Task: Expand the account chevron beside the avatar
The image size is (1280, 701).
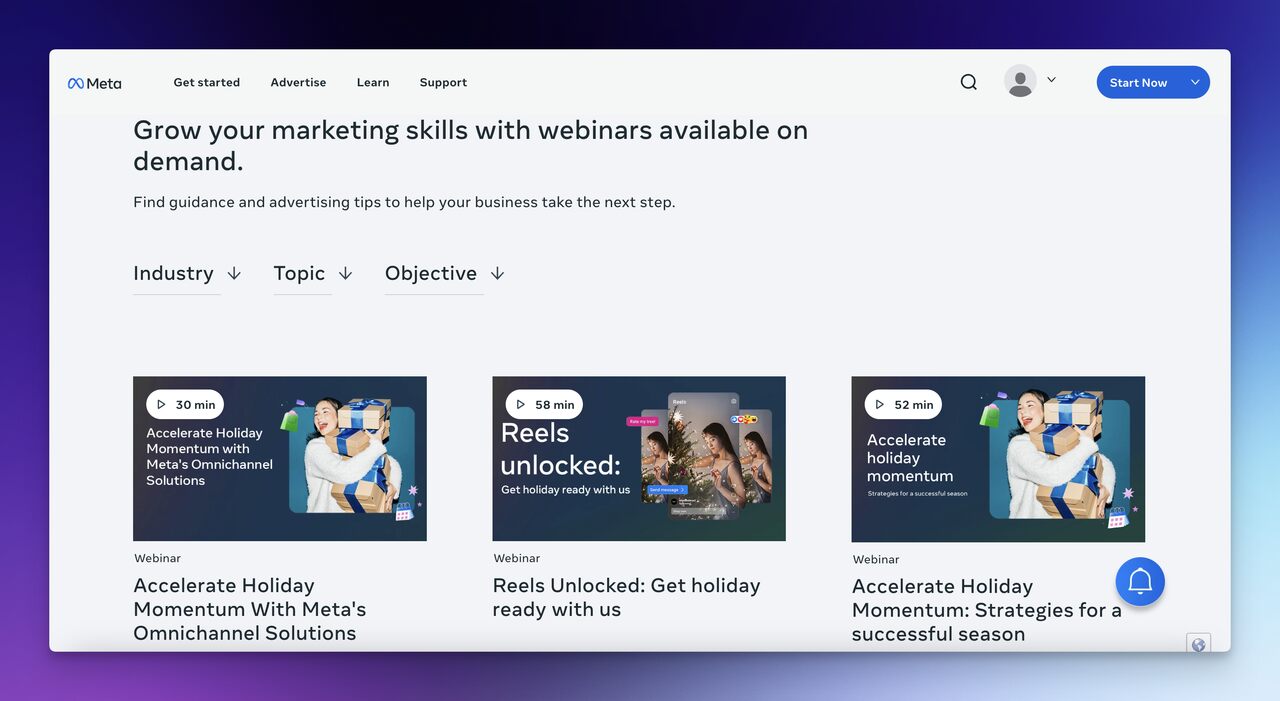Action: (x=1051, y=80)
